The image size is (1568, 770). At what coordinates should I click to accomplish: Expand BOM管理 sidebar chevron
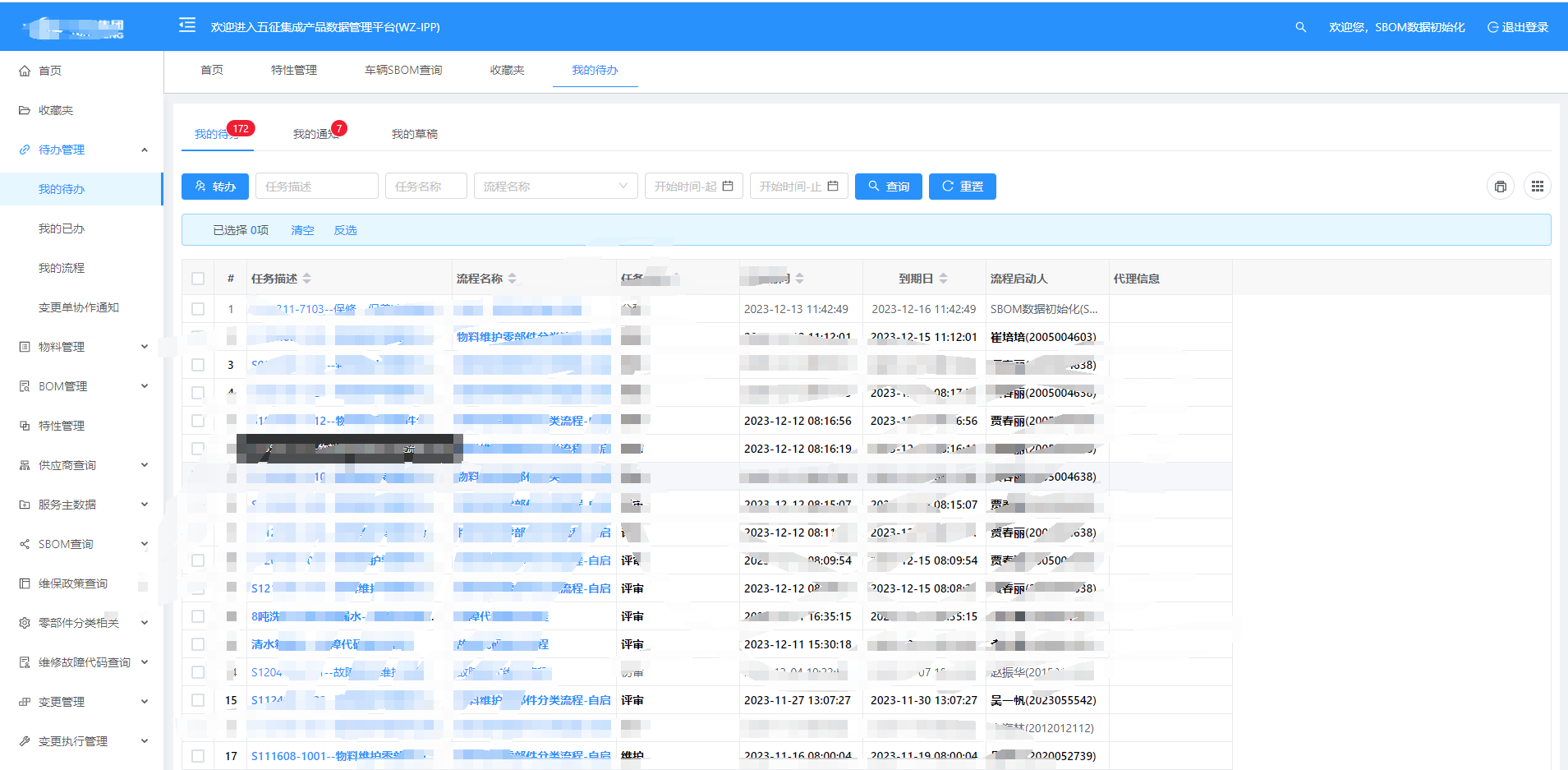[x=145, y=386]
